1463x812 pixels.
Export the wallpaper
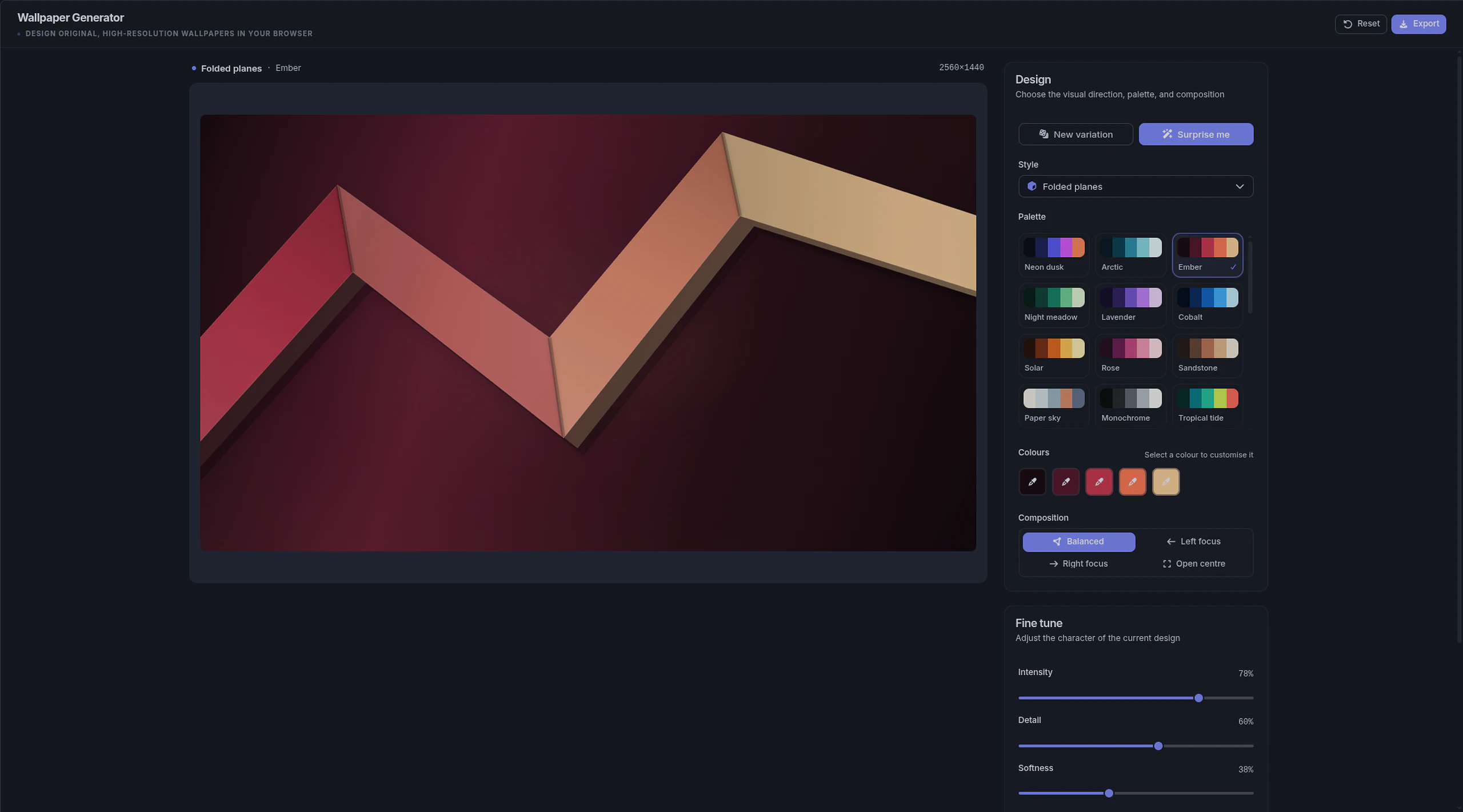(x=1418, y=24)
